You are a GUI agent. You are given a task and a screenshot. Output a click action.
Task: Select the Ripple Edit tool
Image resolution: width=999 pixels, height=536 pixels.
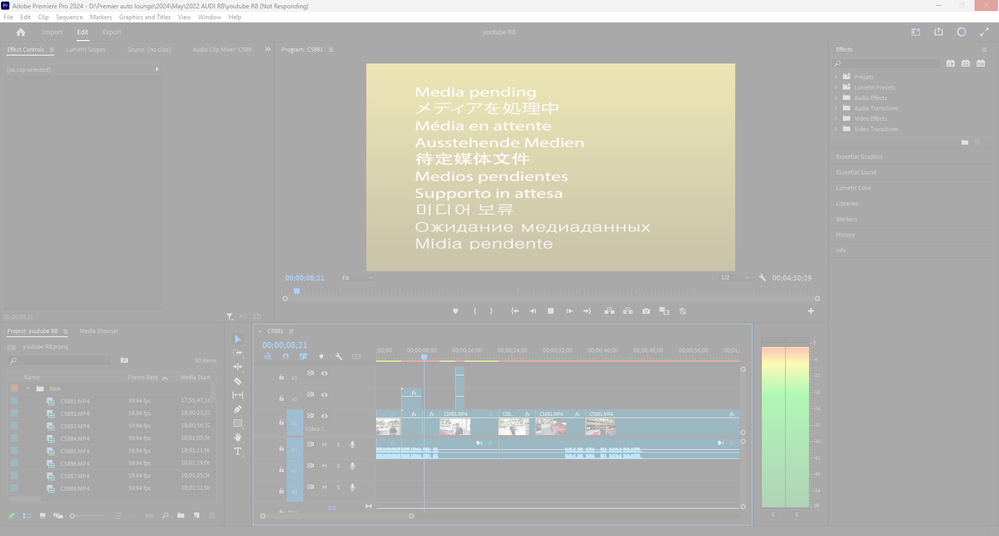tap(238, 367)
